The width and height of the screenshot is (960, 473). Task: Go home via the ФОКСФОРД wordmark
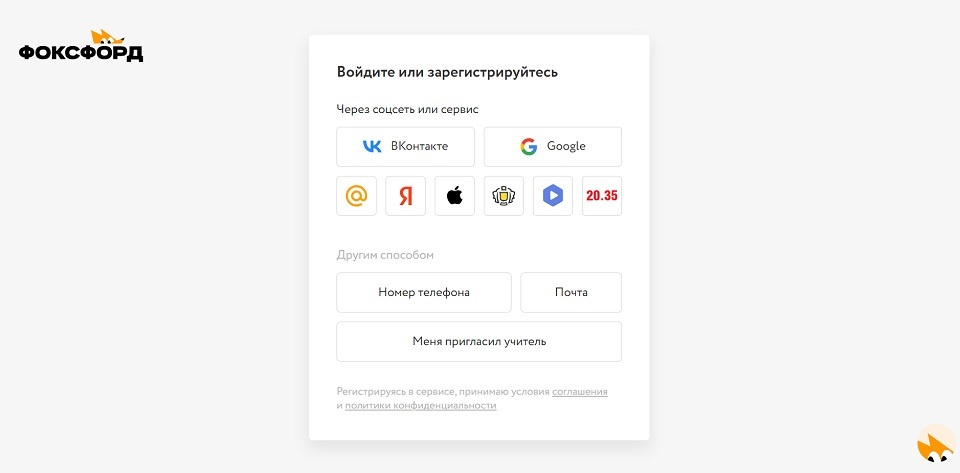click(x=81, y=53)
